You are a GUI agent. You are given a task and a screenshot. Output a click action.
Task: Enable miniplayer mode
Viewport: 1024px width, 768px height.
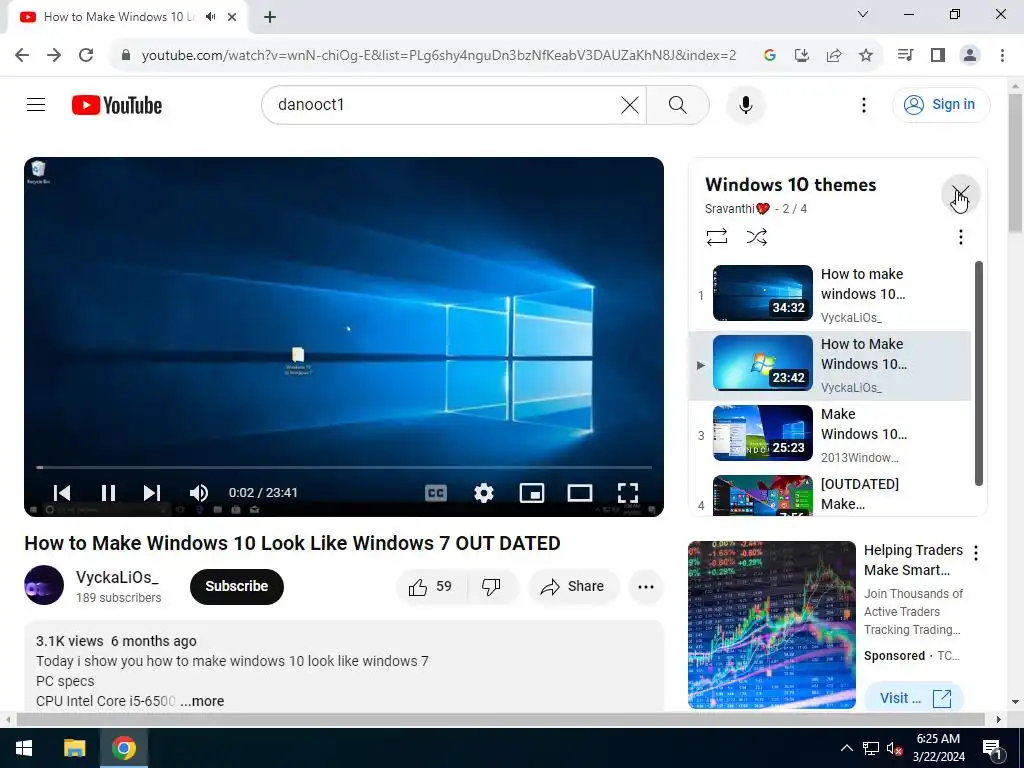532,492
